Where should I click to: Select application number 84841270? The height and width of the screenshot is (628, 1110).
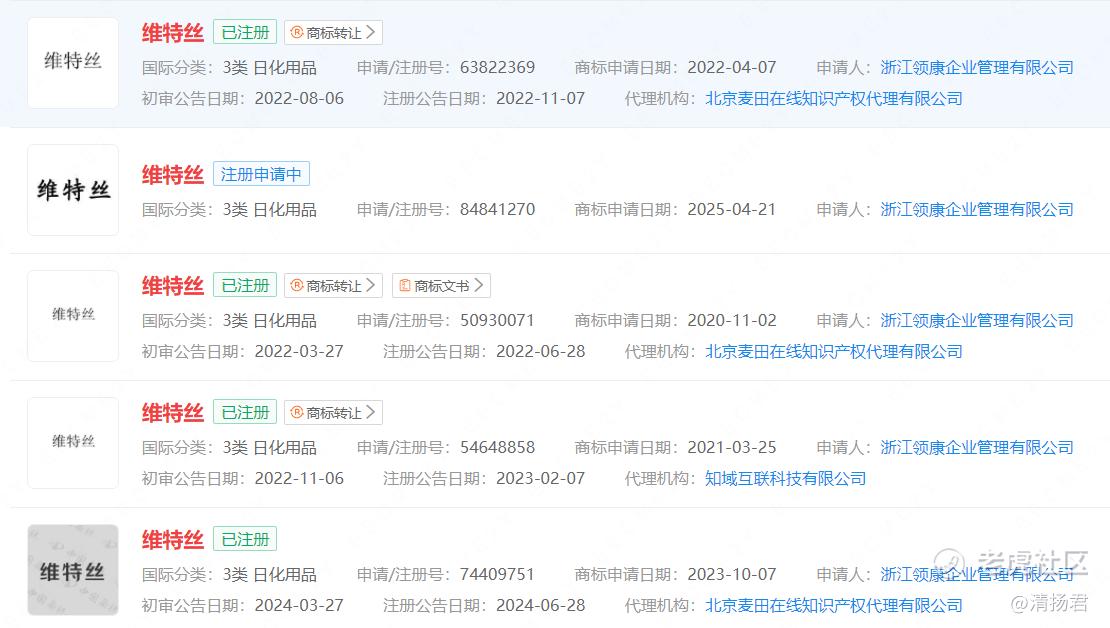(498, 210)
